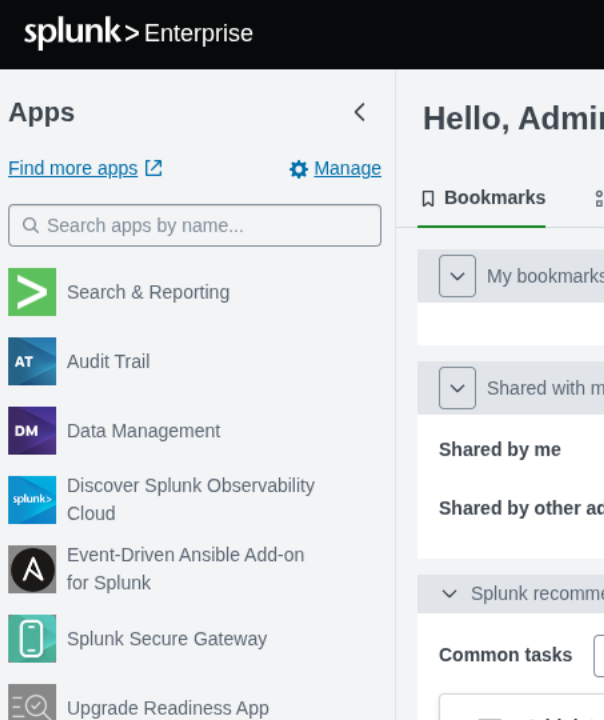Image resolution: width=604 pixels, height=720 pixels.
Task: Click the Search & Reporting label
Action: [x=148, y=292]
